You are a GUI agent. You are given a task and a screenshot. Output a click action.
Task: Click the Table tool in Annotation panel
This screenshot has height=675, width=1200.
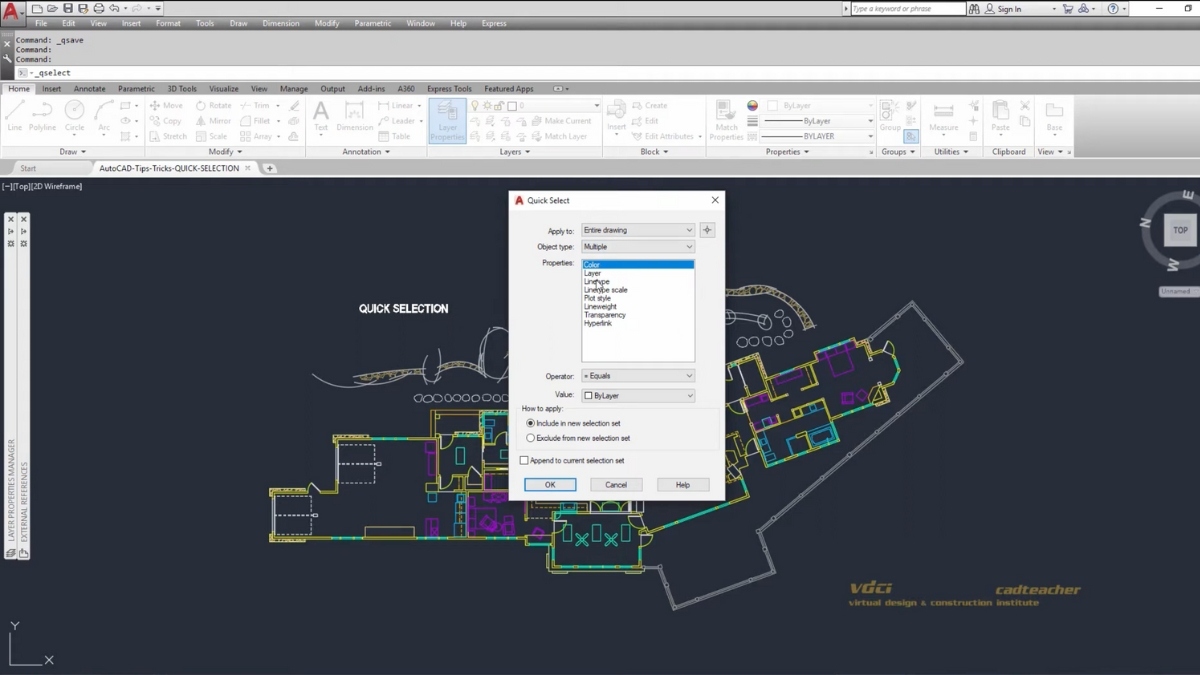[394, 136]
